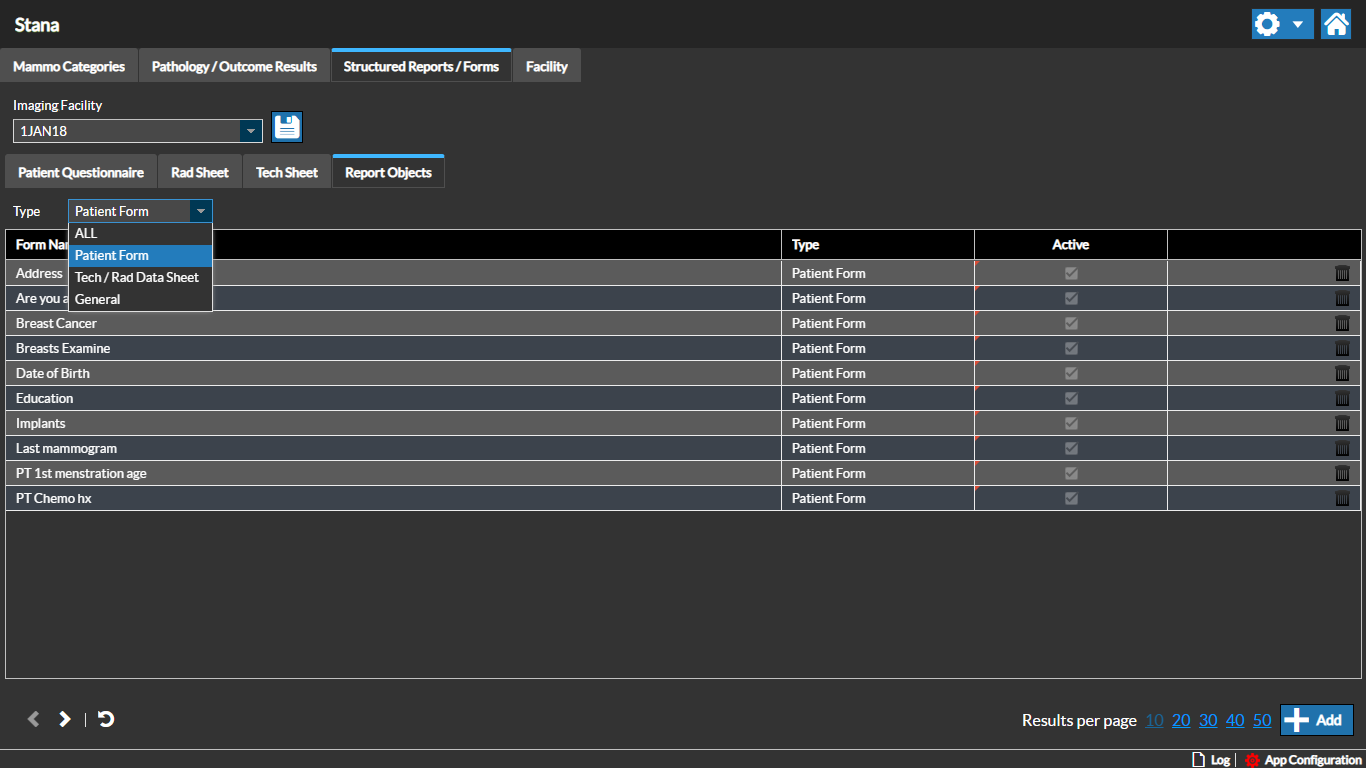This screenshot has height=768, width=1366.
Task: Click the refresh results icon
Action: [106, 719]
